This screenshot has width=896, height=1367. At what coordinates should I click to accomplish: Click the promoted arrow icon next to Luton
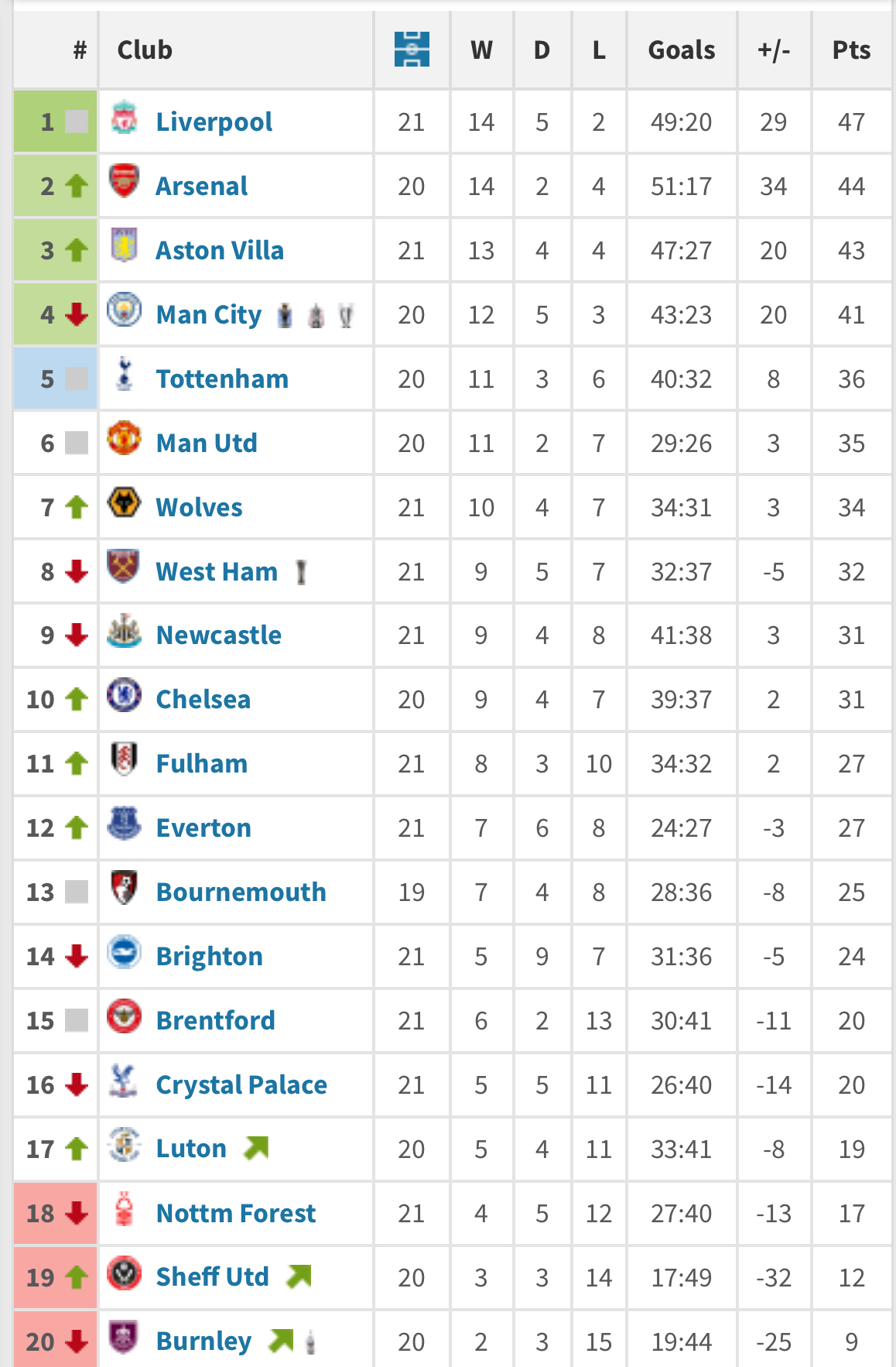tap(256, 1148)
